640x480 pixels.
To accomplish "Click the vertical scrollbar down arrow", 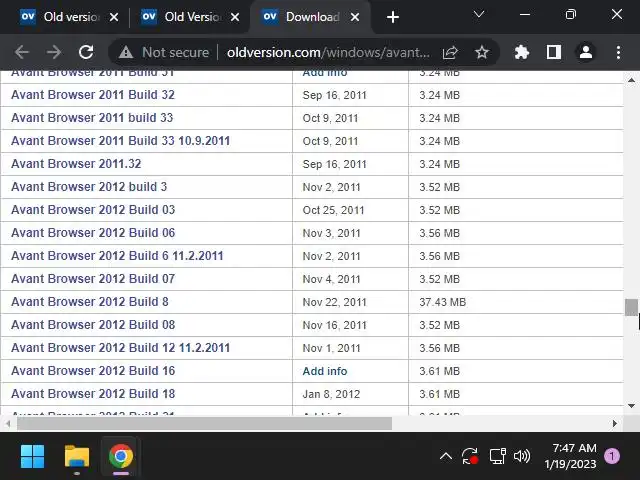I will coord(631,406).
